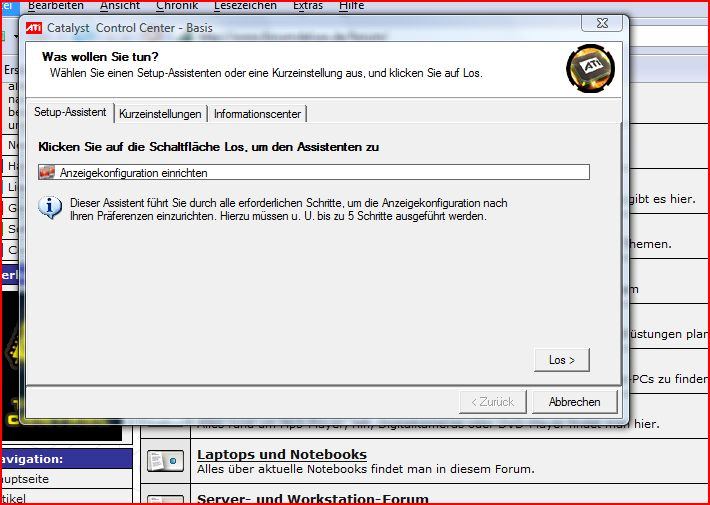Close the Catalyst Control Center dialog
Screen dimensions: 710x505
(x=602, y=23)
